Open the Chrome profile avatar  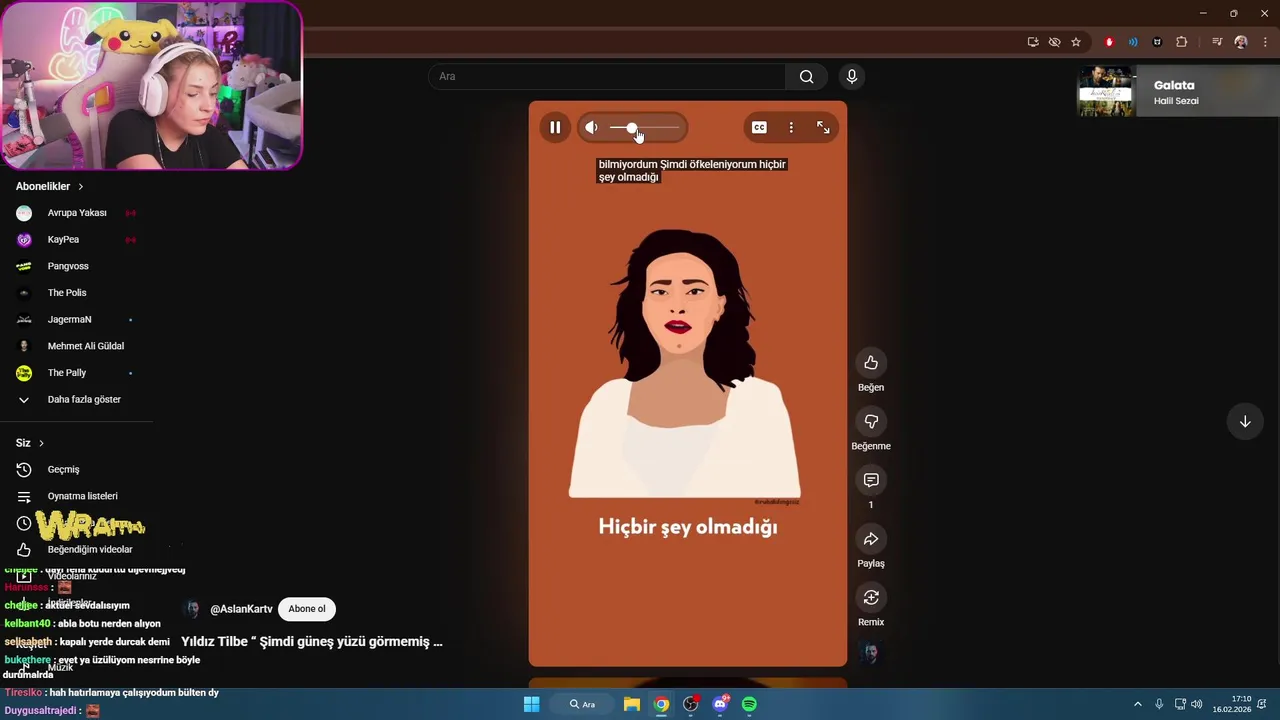coord(1241,42)
